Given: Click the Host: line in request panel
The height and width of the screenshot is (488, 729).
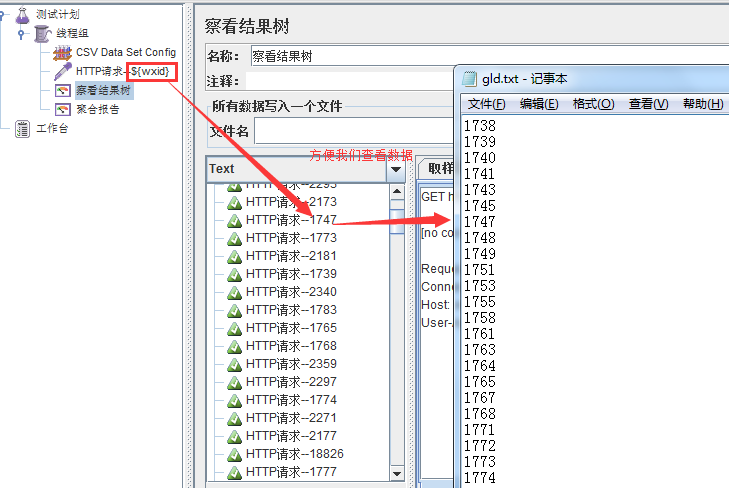Looking at the screenshot, I should point(436,305).
